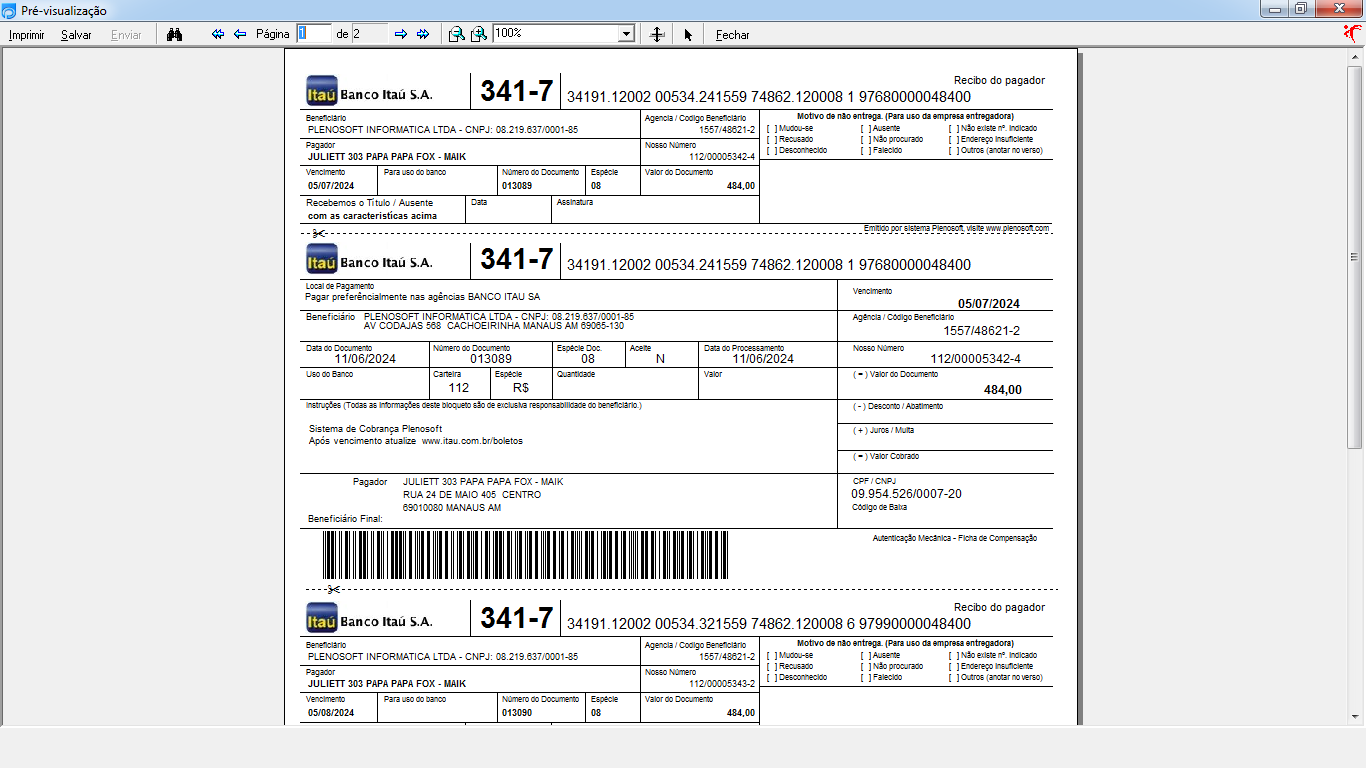1366x768 pixels.
Task: Click the red figure icon at toolbar end
Action: point(1353,33)
